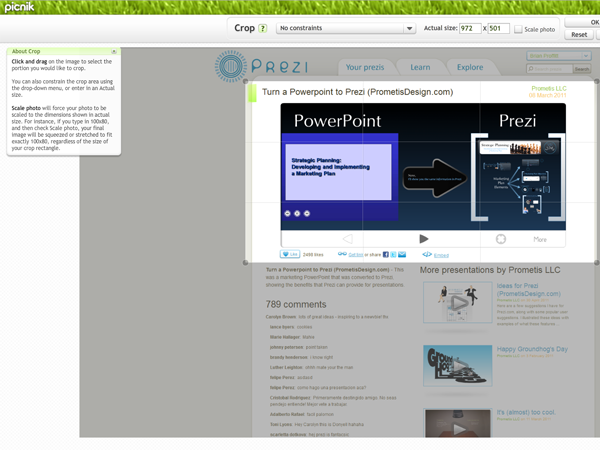Click More in the prezi player
The image size is (600, 450).
pos(540,240)
